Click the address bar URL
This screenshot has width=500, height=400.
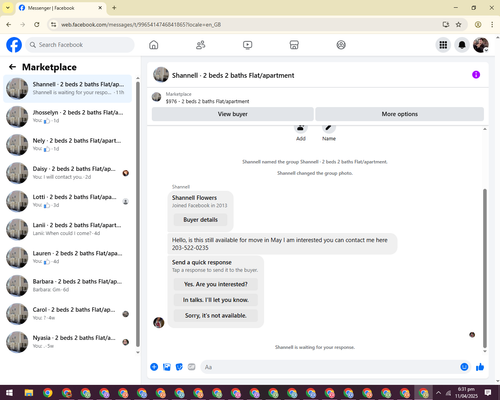pyautogui.click(x=141, y=25)
